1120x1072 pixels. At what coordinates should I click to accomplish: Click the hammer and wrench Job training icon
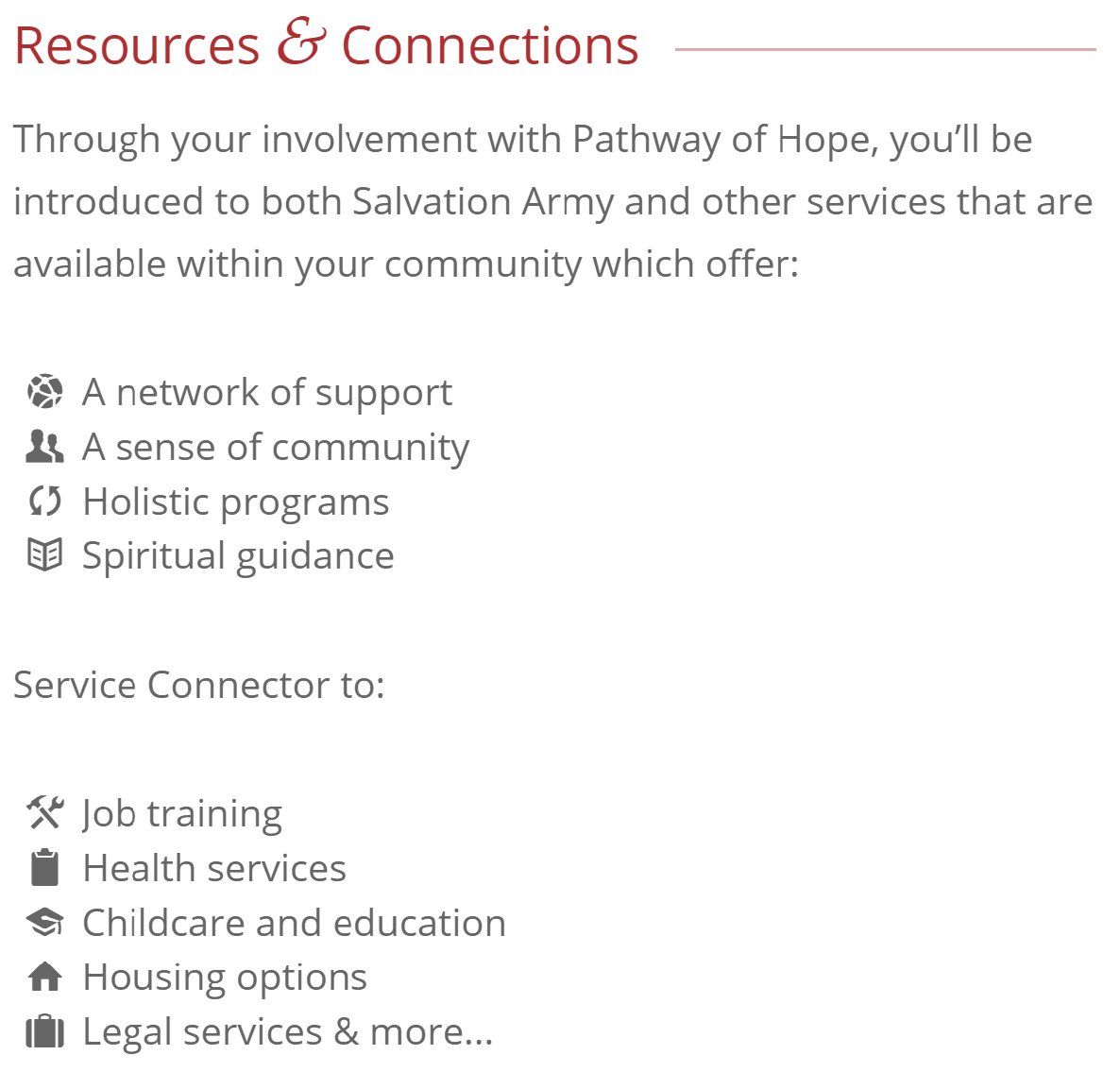tap(45, 813)
